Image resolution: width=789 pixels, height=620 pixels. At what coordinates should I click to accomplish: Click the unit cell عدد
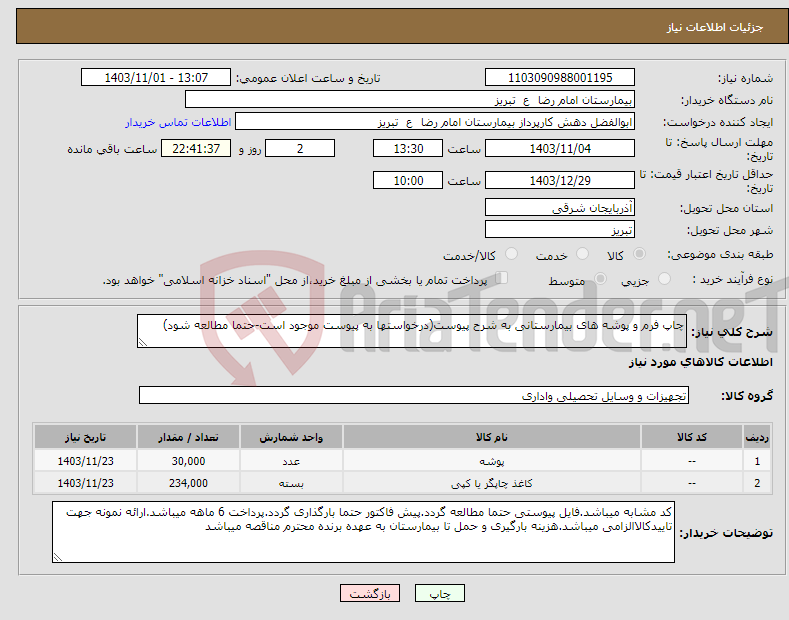291,461
